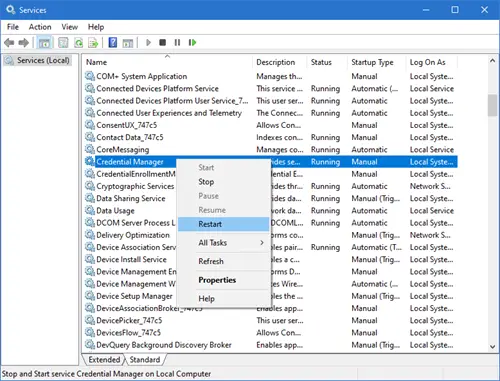Click the vertical scrollbar thumb
The image size is (500, 381).
pos(492,105)
